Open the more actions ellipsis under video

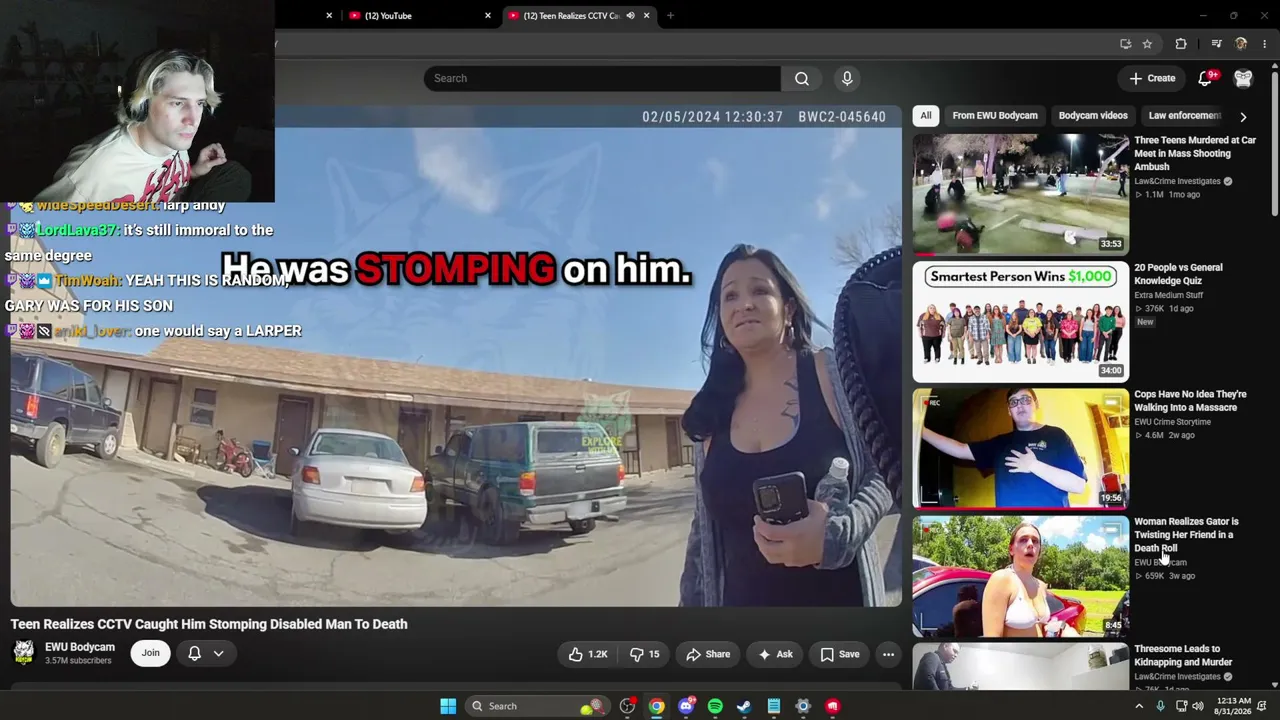tap(888, 654)
